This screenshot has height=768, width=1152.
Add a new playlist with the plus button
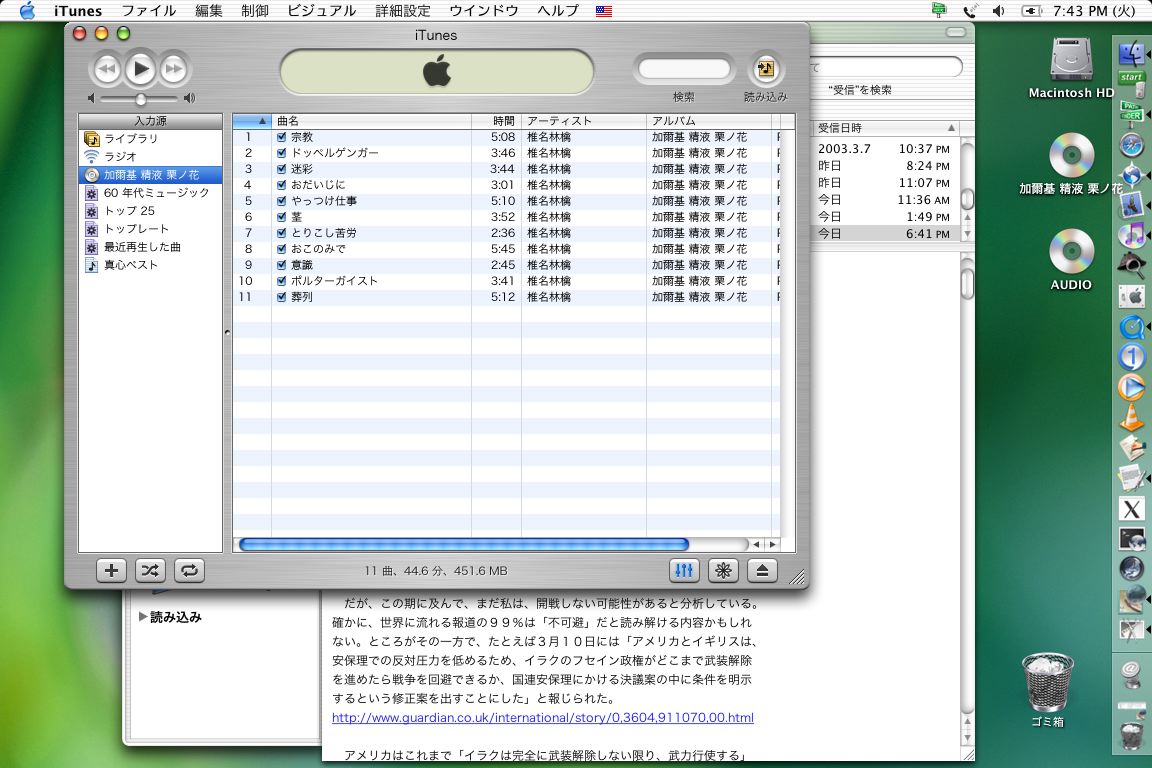point(111,570)
